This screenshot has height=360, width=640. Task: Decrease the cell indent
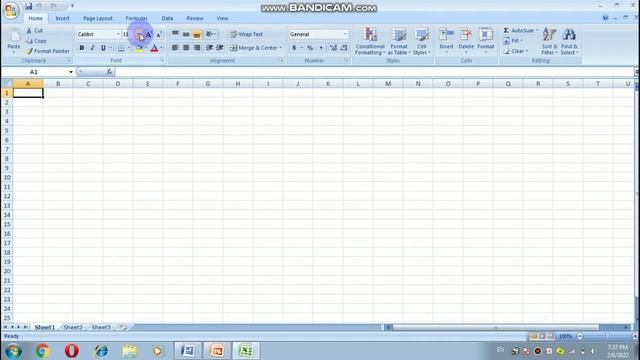(209, 48)
